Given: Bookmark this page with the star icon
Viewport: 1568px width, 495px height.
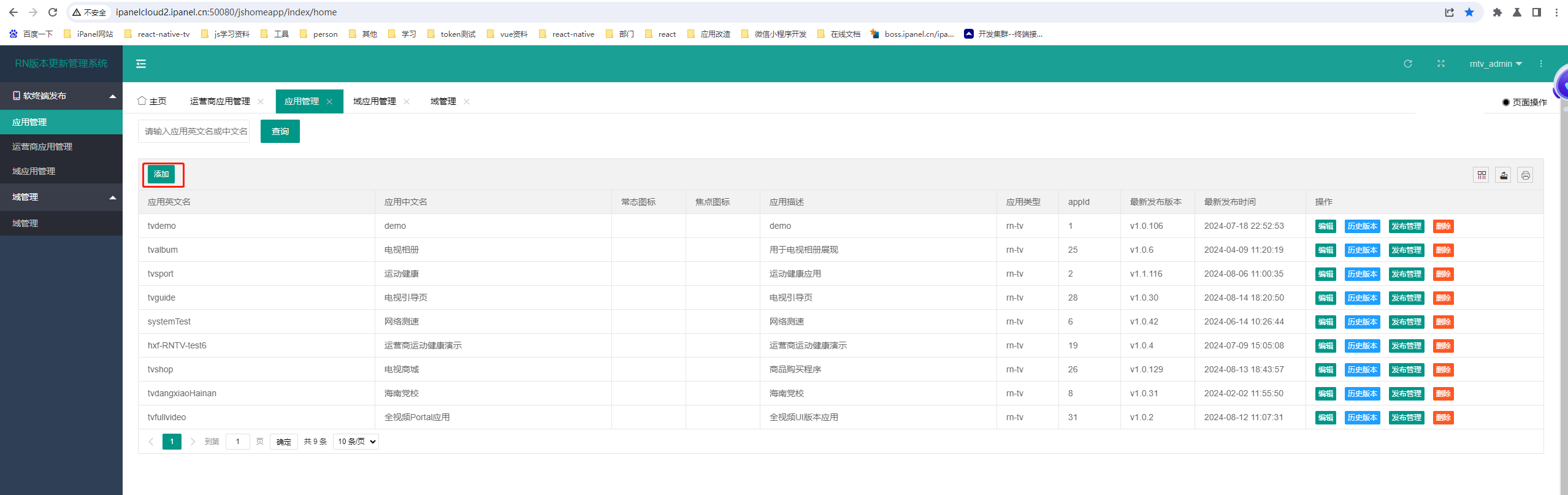Looking at the screenshot, I should coord(1469,12).
